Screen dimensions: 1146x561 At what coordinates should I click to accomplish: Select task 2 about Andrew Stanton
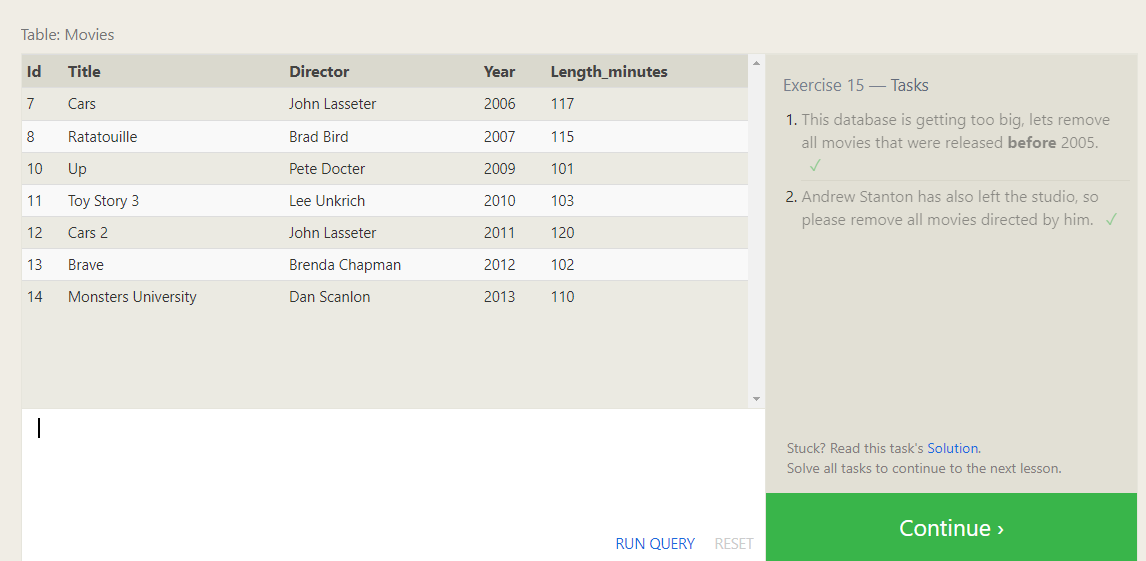[949, 209]
